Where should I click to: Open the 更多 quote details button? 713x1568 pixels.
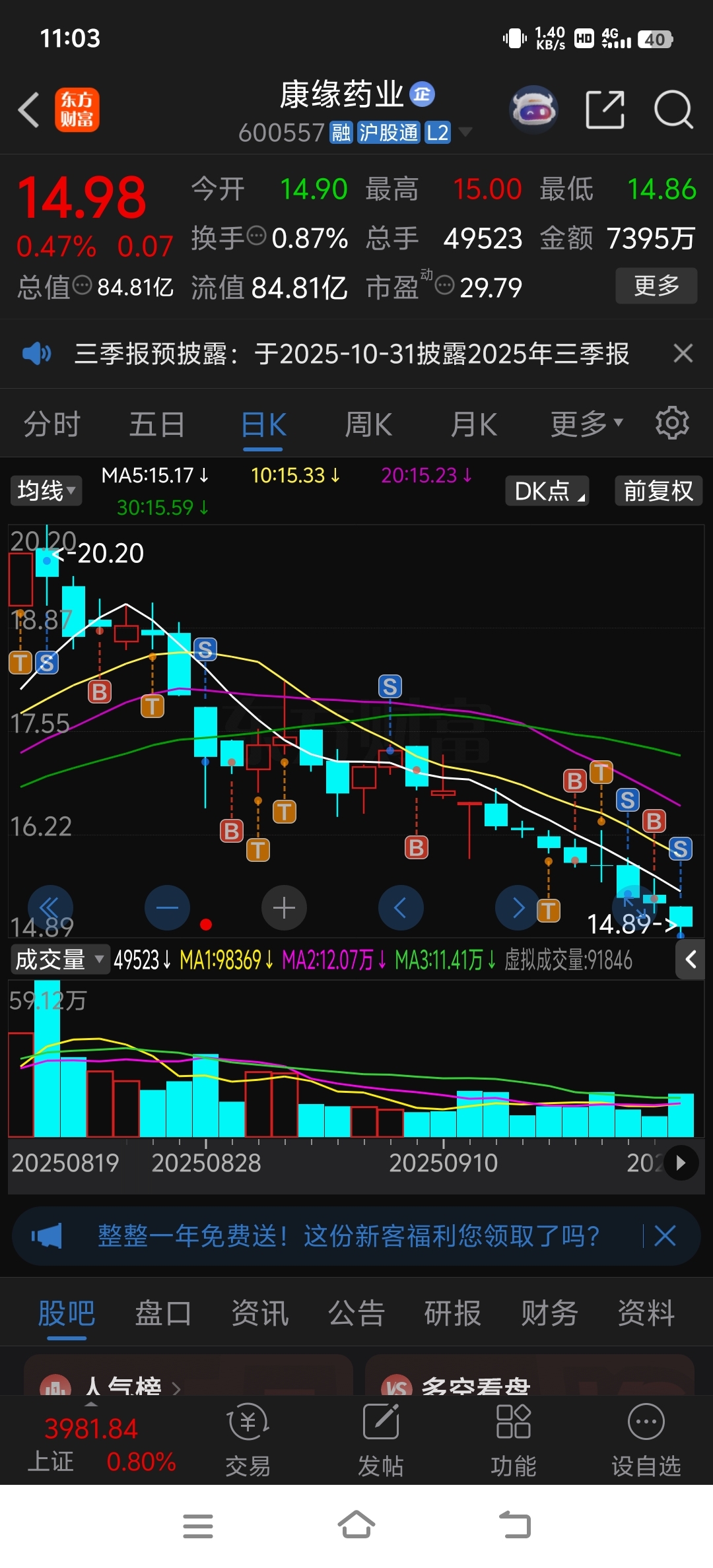click(656, 286)
